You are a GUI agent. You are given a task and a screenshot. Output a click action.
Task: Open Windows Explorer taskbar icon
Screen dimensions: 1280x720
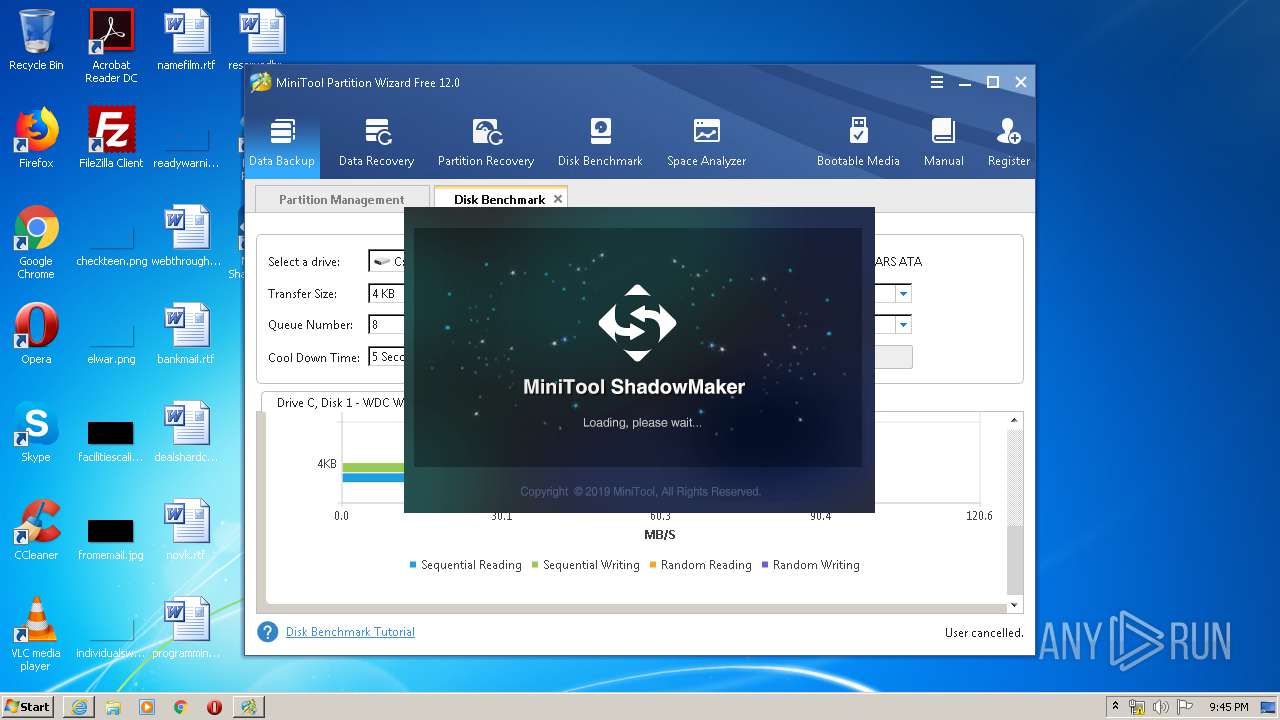click(112, 707)
